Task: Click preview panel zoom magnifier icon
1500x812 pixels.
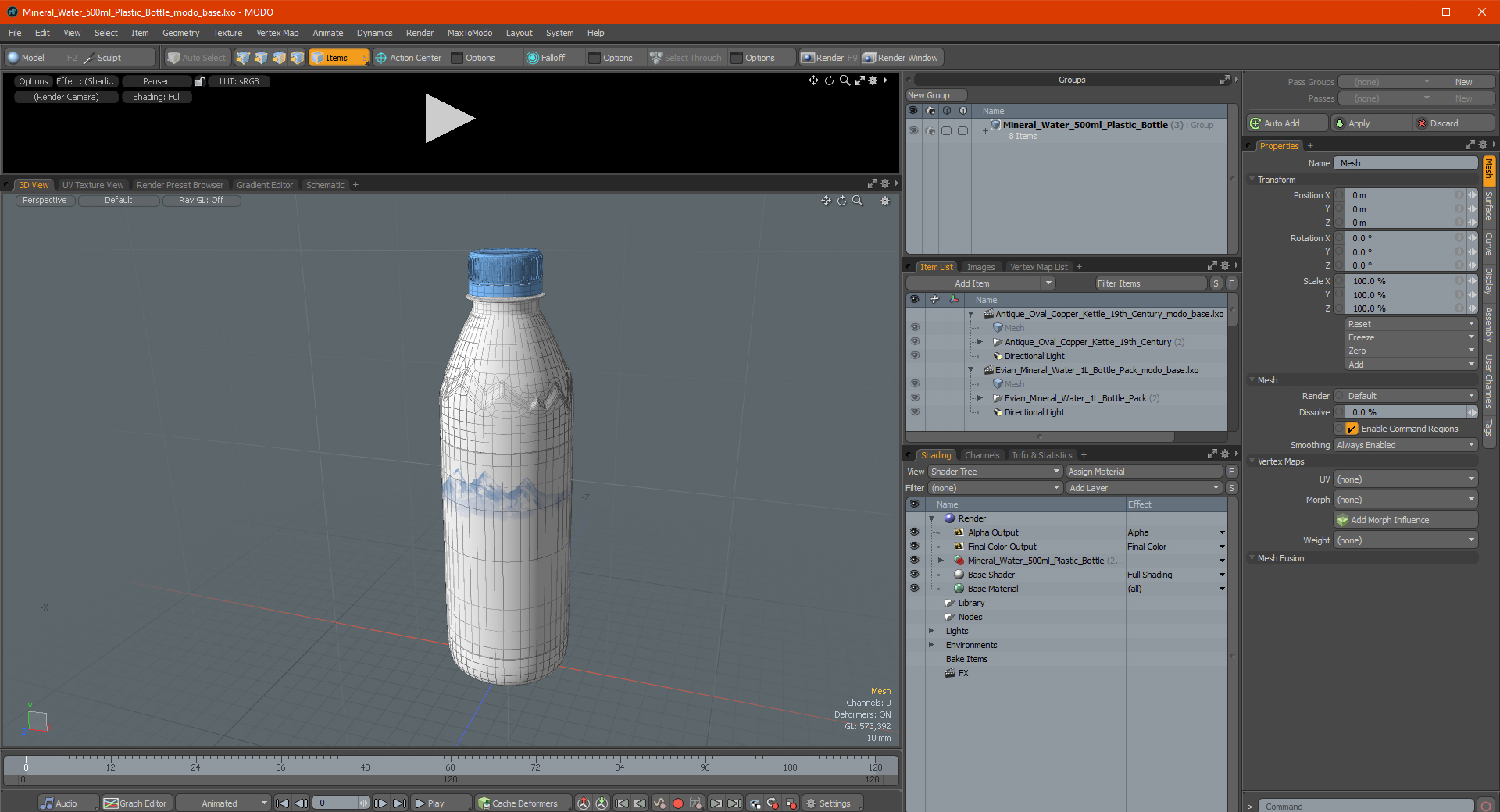Action: (845, 80)
